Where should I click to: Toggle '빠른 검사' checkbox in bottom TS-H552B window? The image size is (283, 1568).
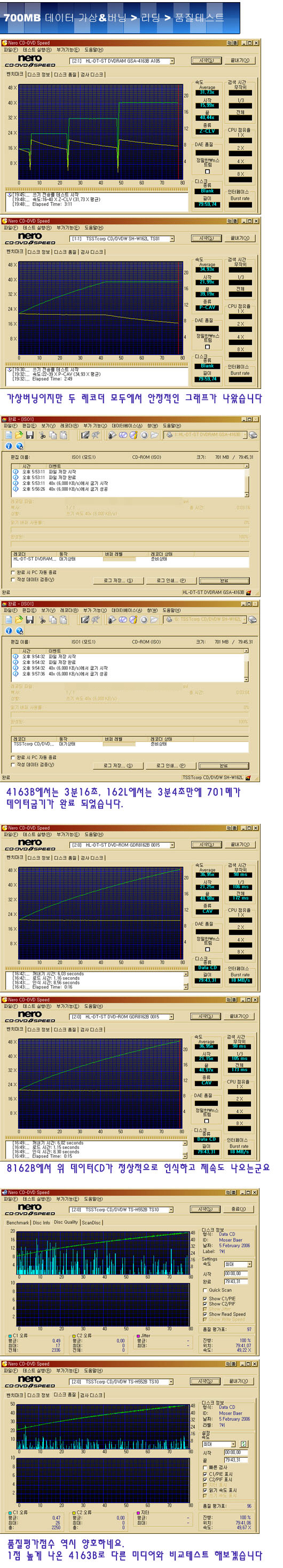pyautogui.click(x=205, y=1467)
